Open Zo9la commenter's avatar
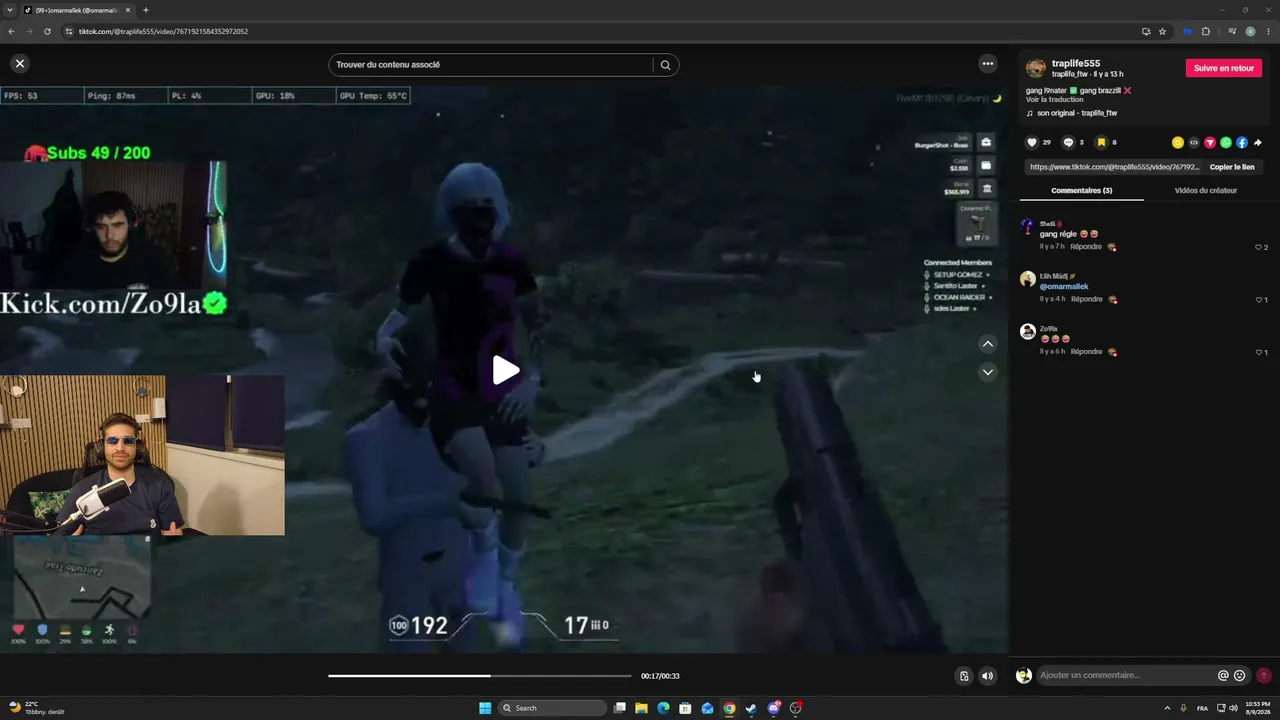This screenshot has width=1280, height=720. (x=1028, y=332)
